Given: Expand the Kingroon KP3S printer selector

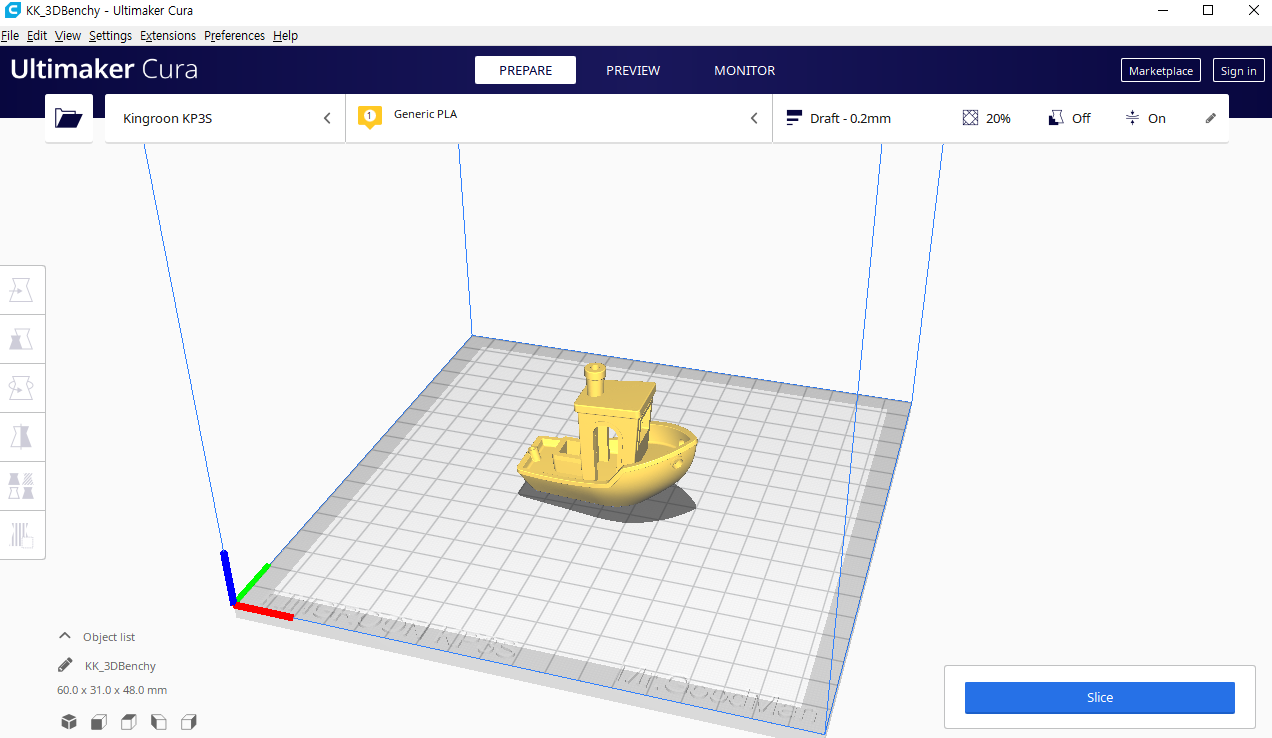Looking at the screenshot, I should point(225,118).
